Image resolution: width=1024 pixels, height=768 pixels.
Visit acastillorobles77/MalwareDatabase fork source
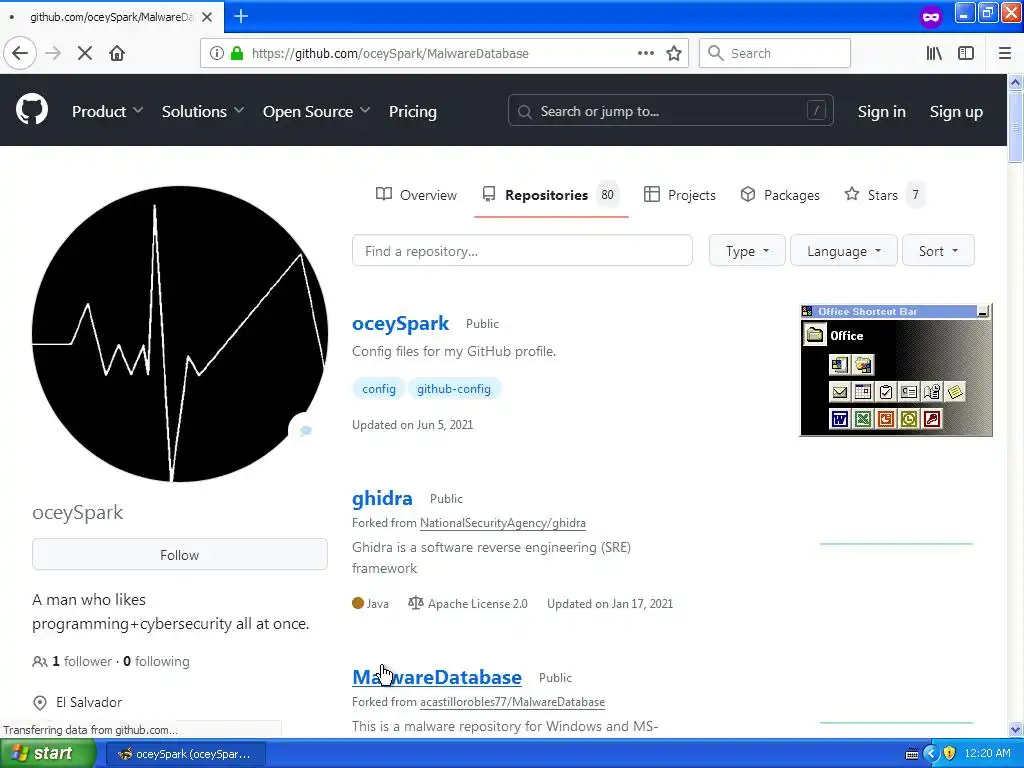point(512,701)
